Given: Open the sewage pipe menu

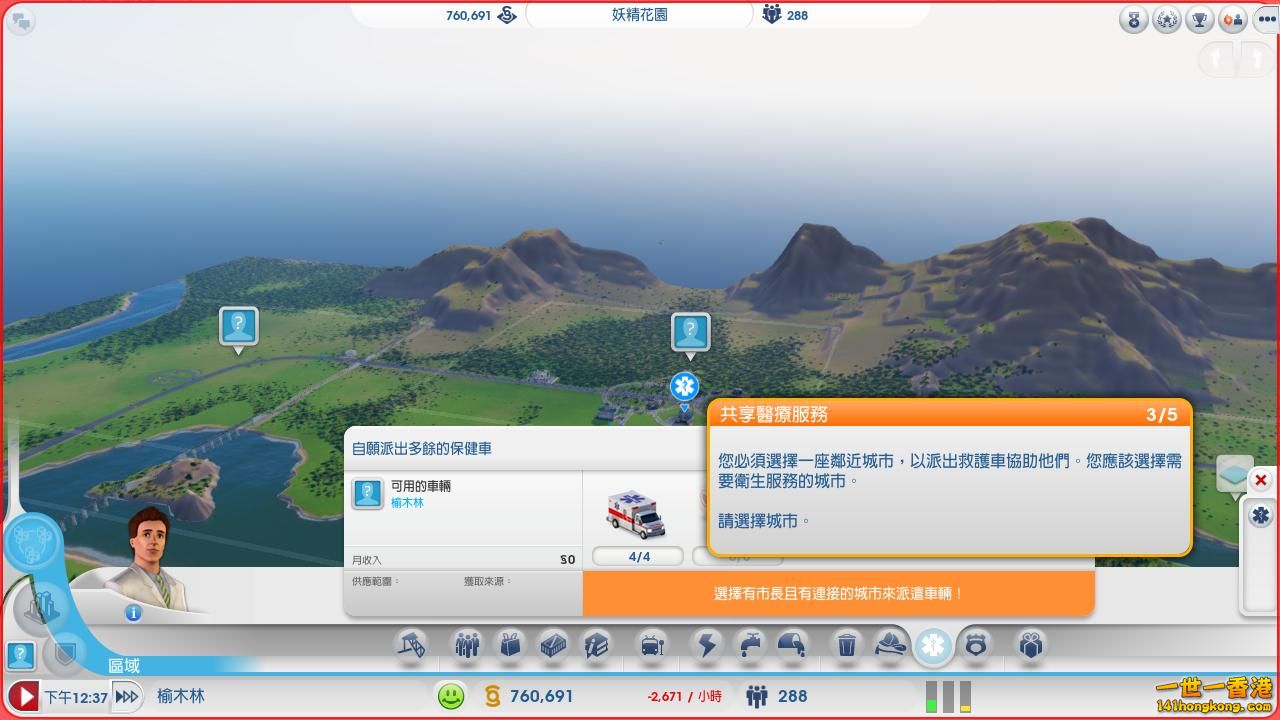Looking at the screenshot, I should [792, 645].
